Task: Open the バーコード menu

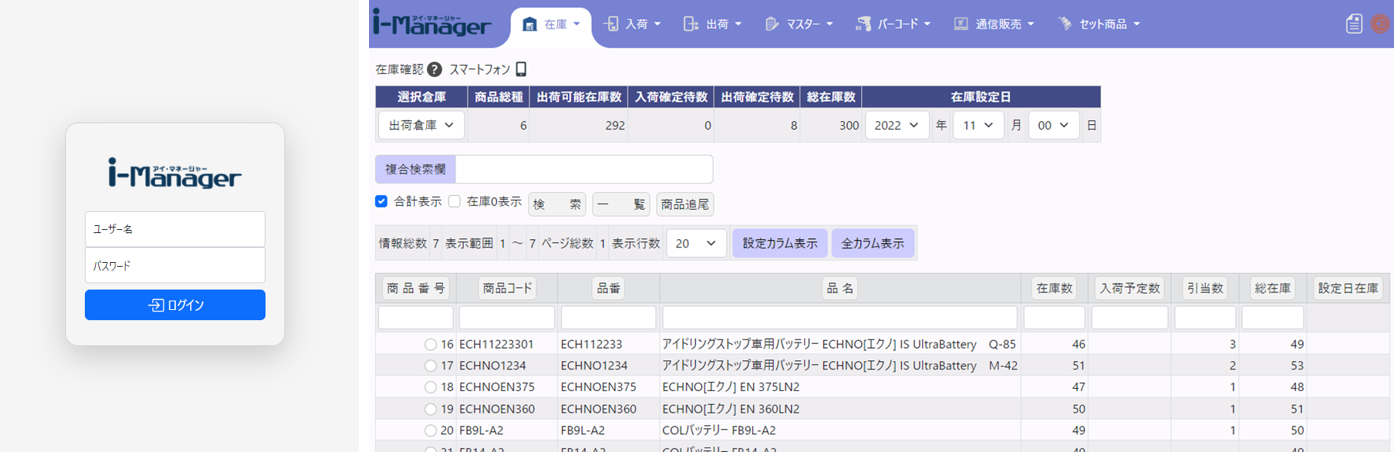Action: tap(894, 24)
